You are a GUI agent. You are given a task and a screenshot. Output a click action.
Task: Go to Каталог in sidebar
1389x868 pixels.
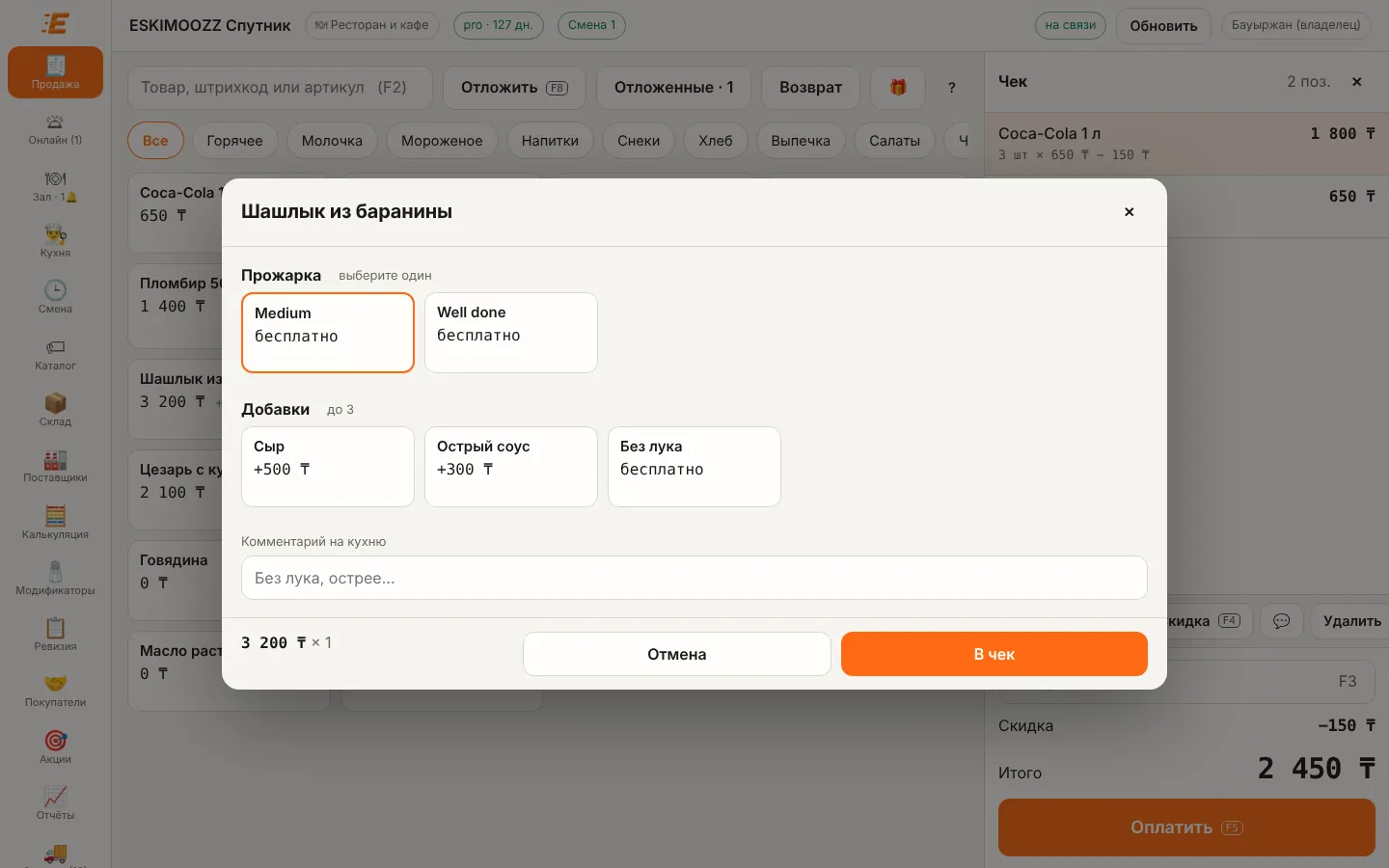click(55, 354)
